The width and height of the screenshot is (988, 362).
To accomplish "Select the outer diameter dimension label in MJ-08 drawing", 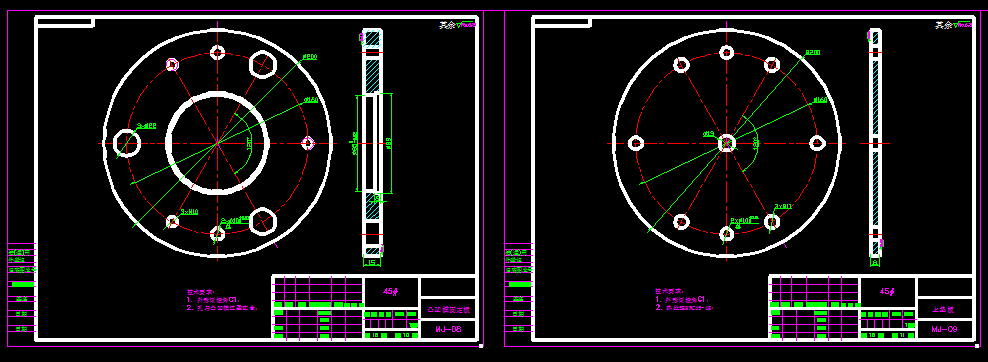I will [x=309, y=57].
